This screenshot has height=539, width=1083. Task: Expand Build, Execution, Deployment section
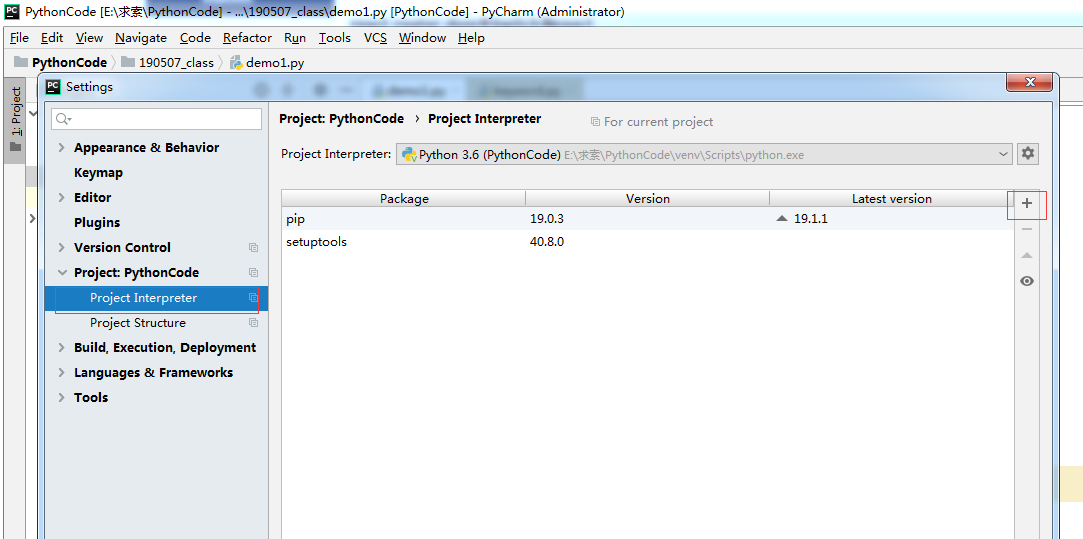(x=61, y=348)
